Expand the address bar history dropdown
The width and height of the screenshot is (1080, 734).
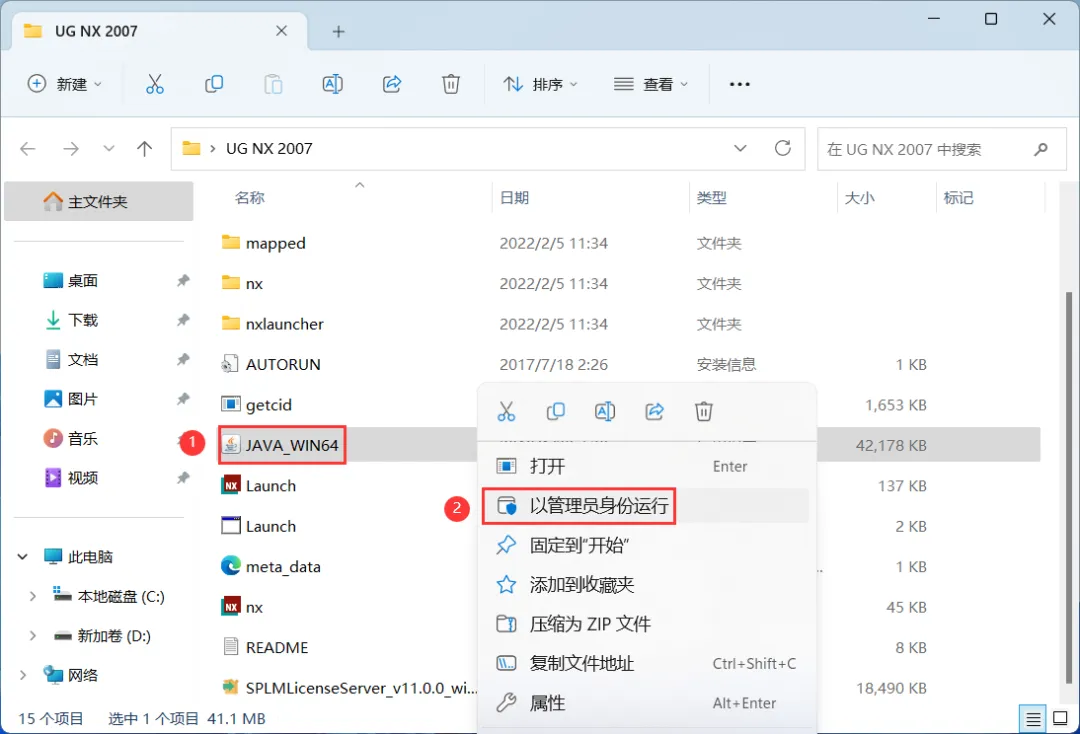(740, 148)
